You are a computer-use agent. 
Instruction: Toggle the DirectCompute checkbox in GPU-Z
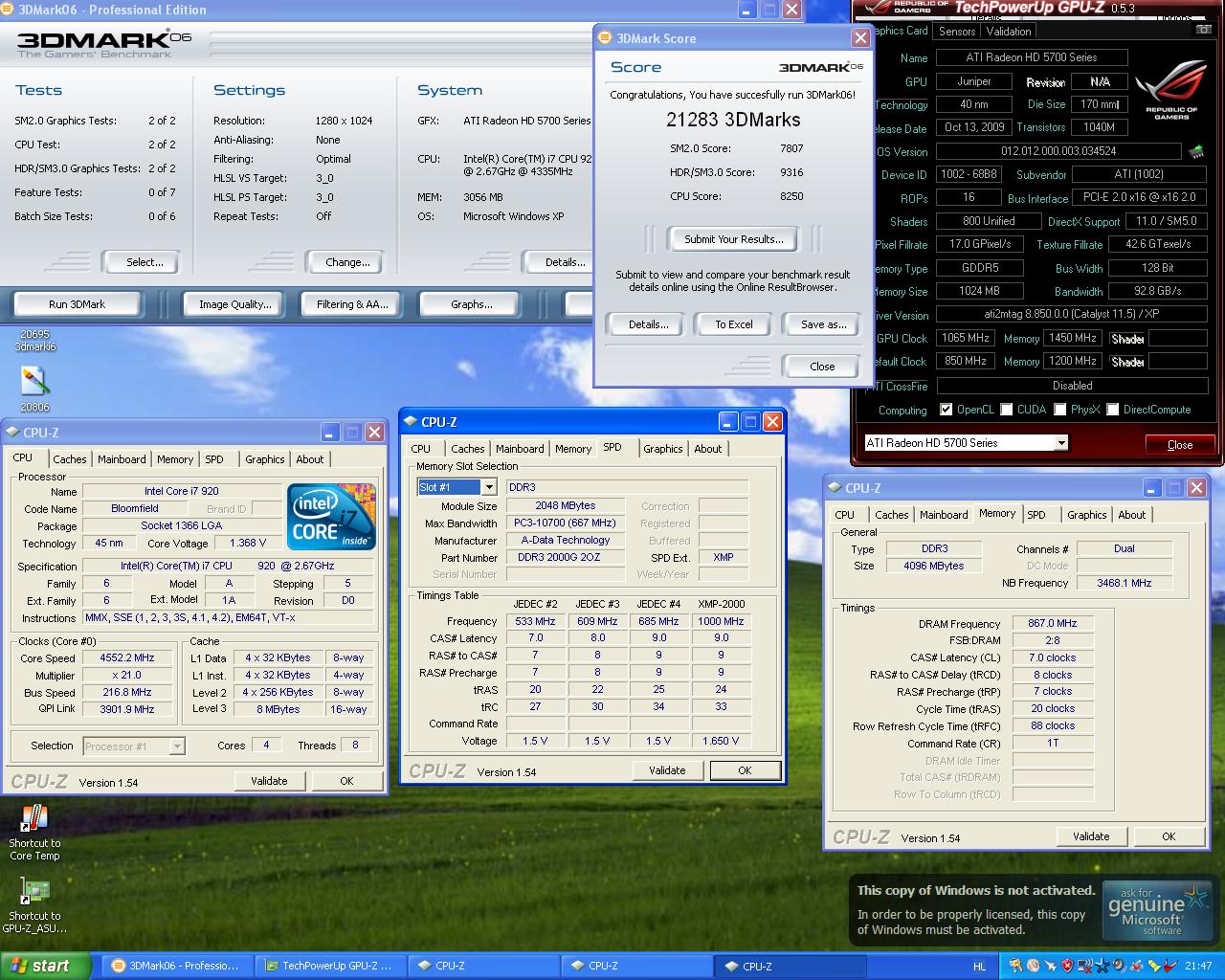[1112, 410]
